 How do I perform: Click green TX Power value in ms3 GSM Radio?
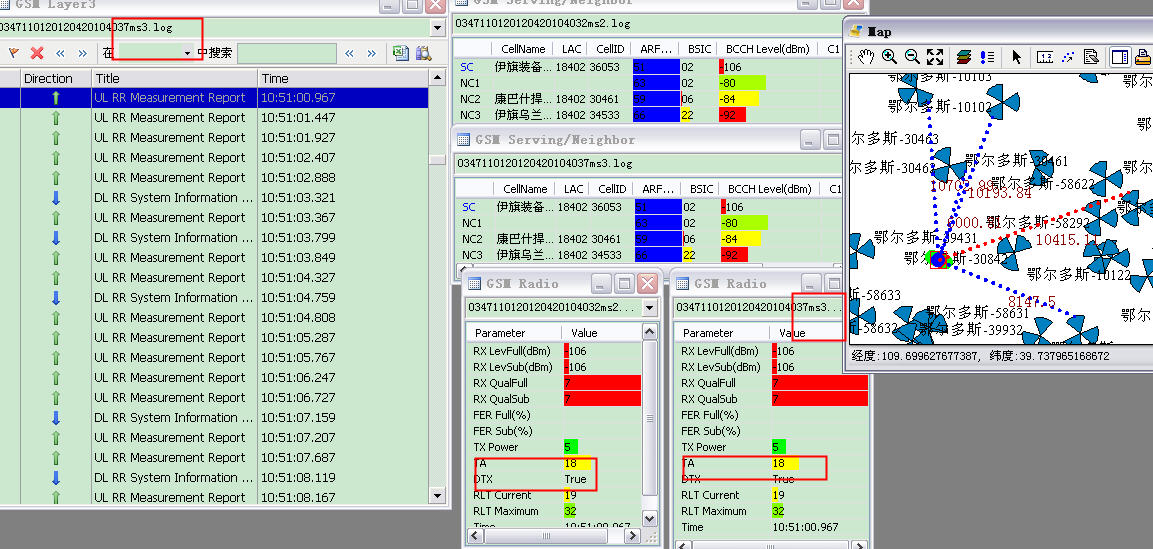pos(779,447)
